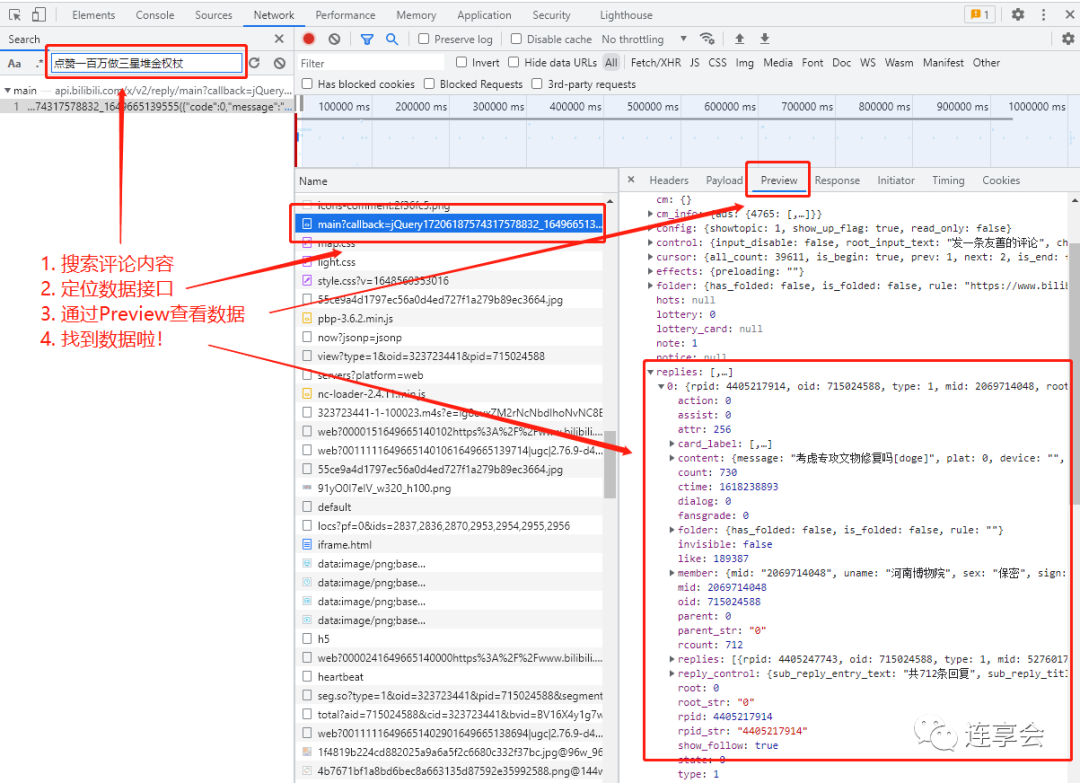Expand the member object node
1080x783 pixels.
point(672,573)
